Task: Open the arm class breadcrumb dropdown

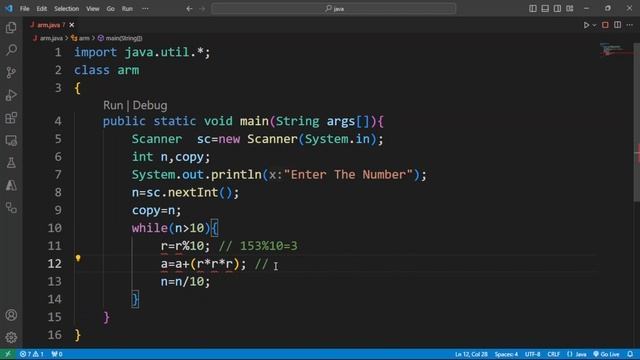Action: tap(80, 38)
